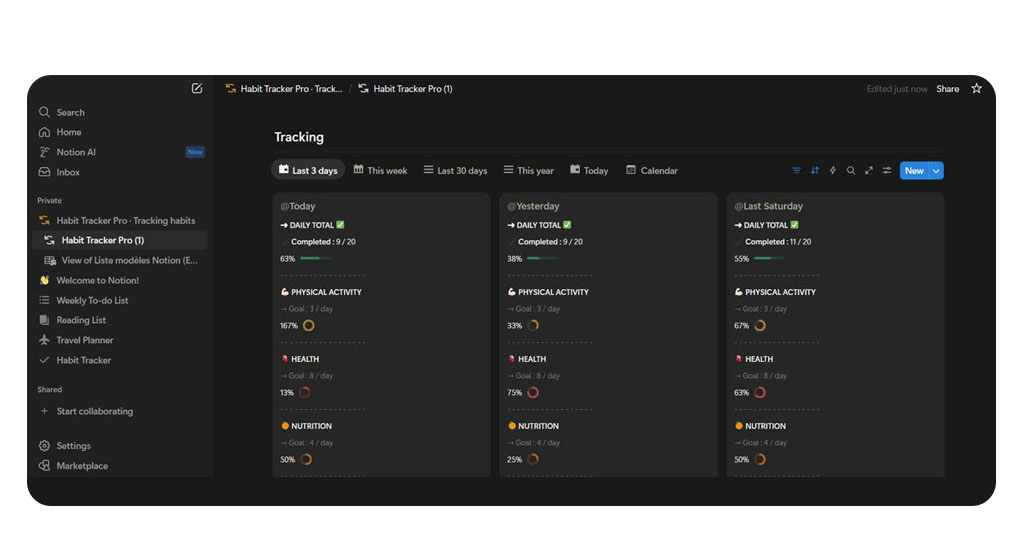Open the filter icon in view toolbar

[x=797, y=171]
